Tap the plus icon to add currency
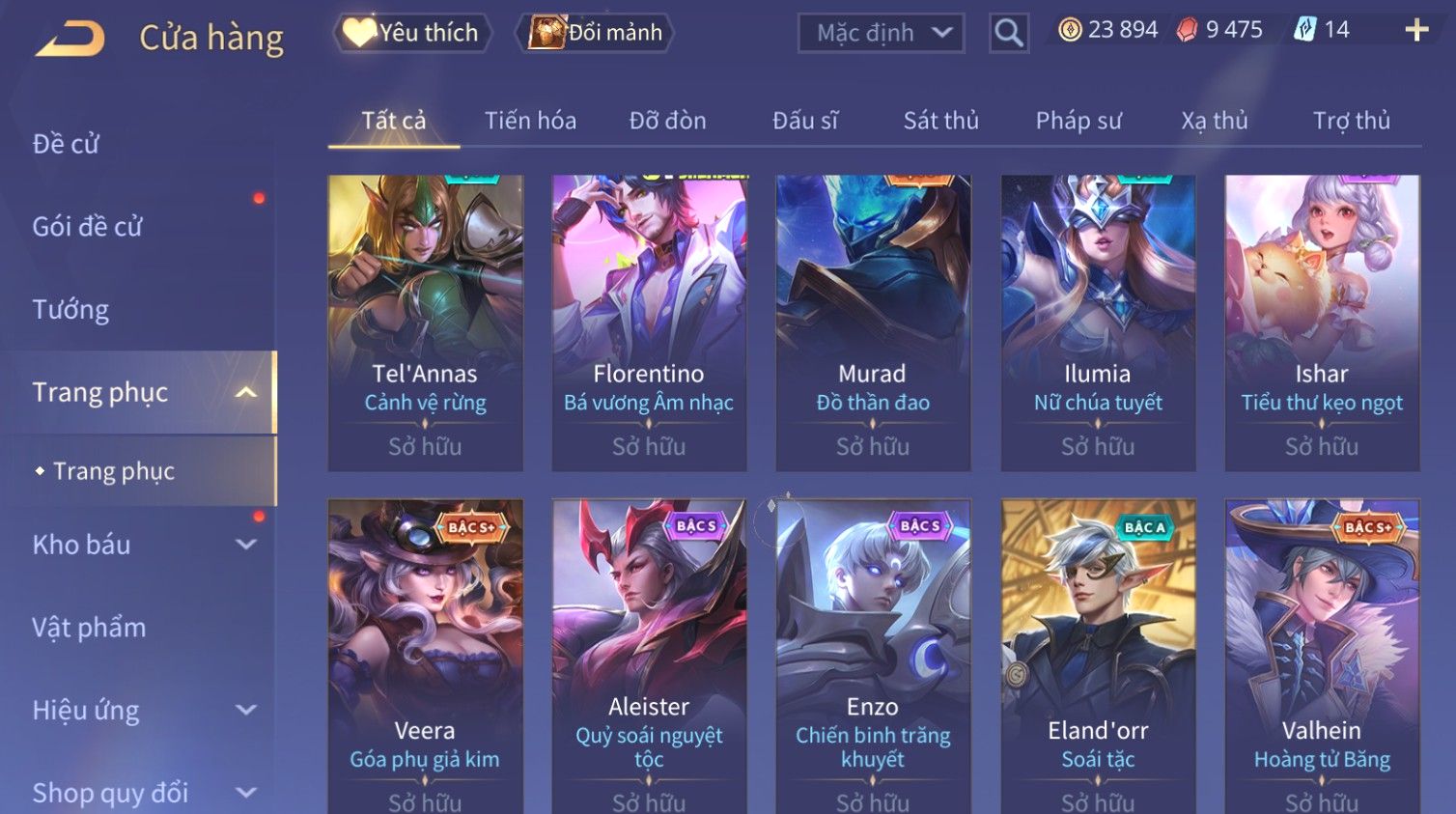This screenshot has width=1456, height=814. click(x=1416, y=30)
